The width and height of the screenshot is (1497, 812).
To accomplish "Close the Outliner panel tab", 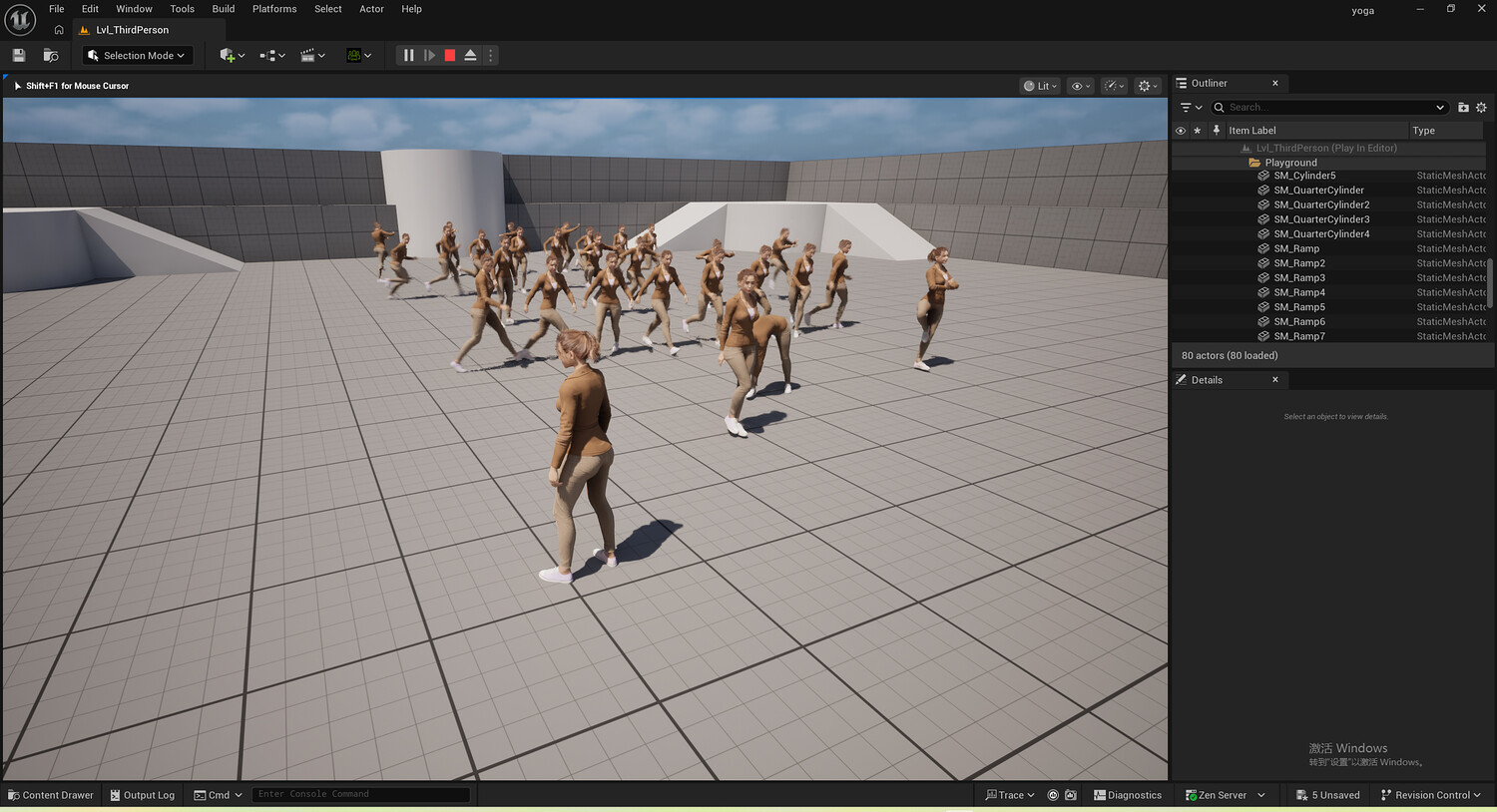I will coord(1275,83).
